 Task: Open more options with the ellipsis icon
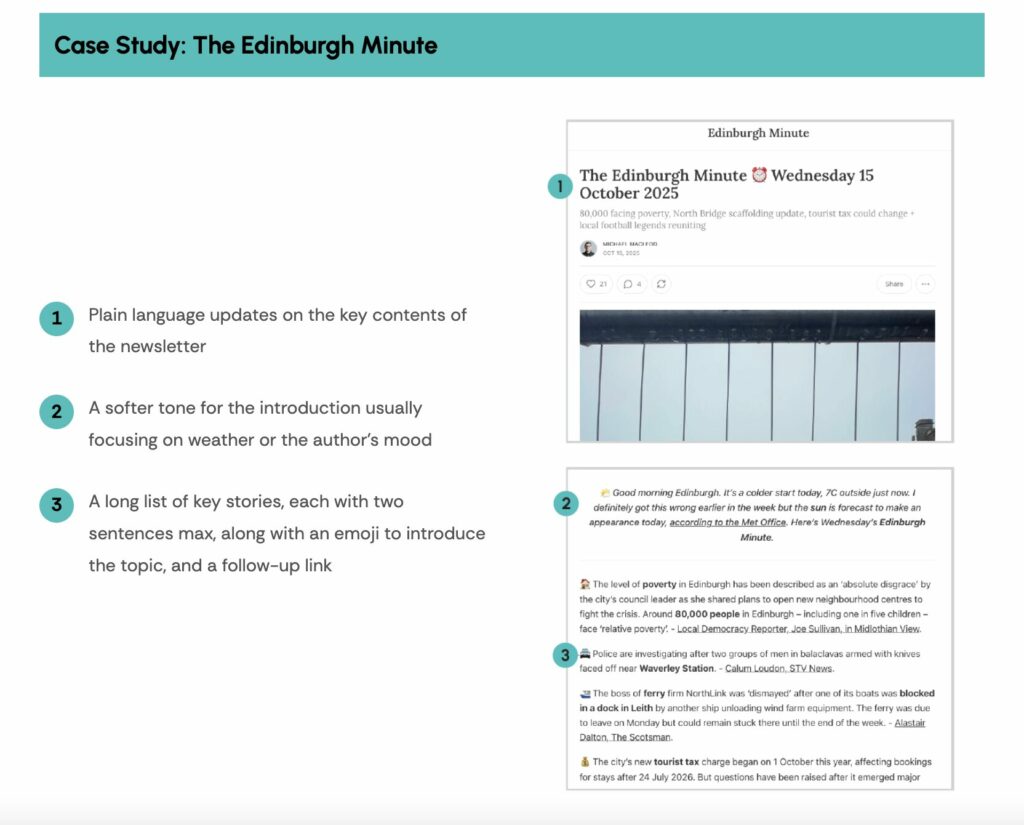click(x=925, y=284)
